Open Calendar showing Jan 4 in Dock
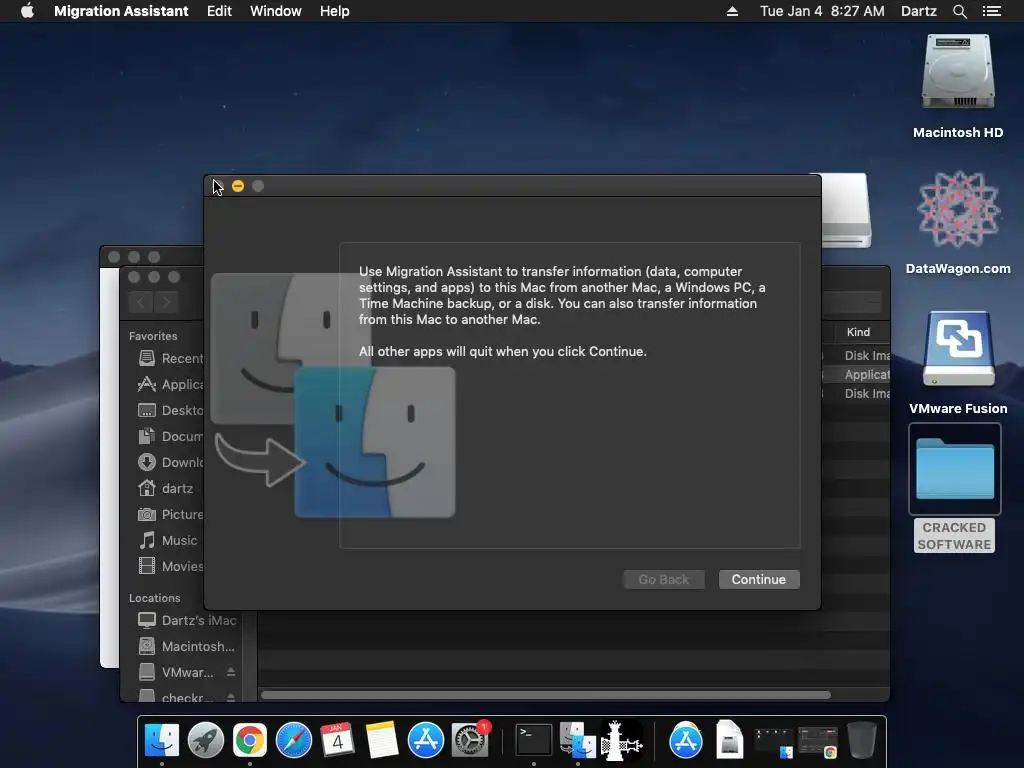Screen dimensions: 1024x768 coord(337,741)
